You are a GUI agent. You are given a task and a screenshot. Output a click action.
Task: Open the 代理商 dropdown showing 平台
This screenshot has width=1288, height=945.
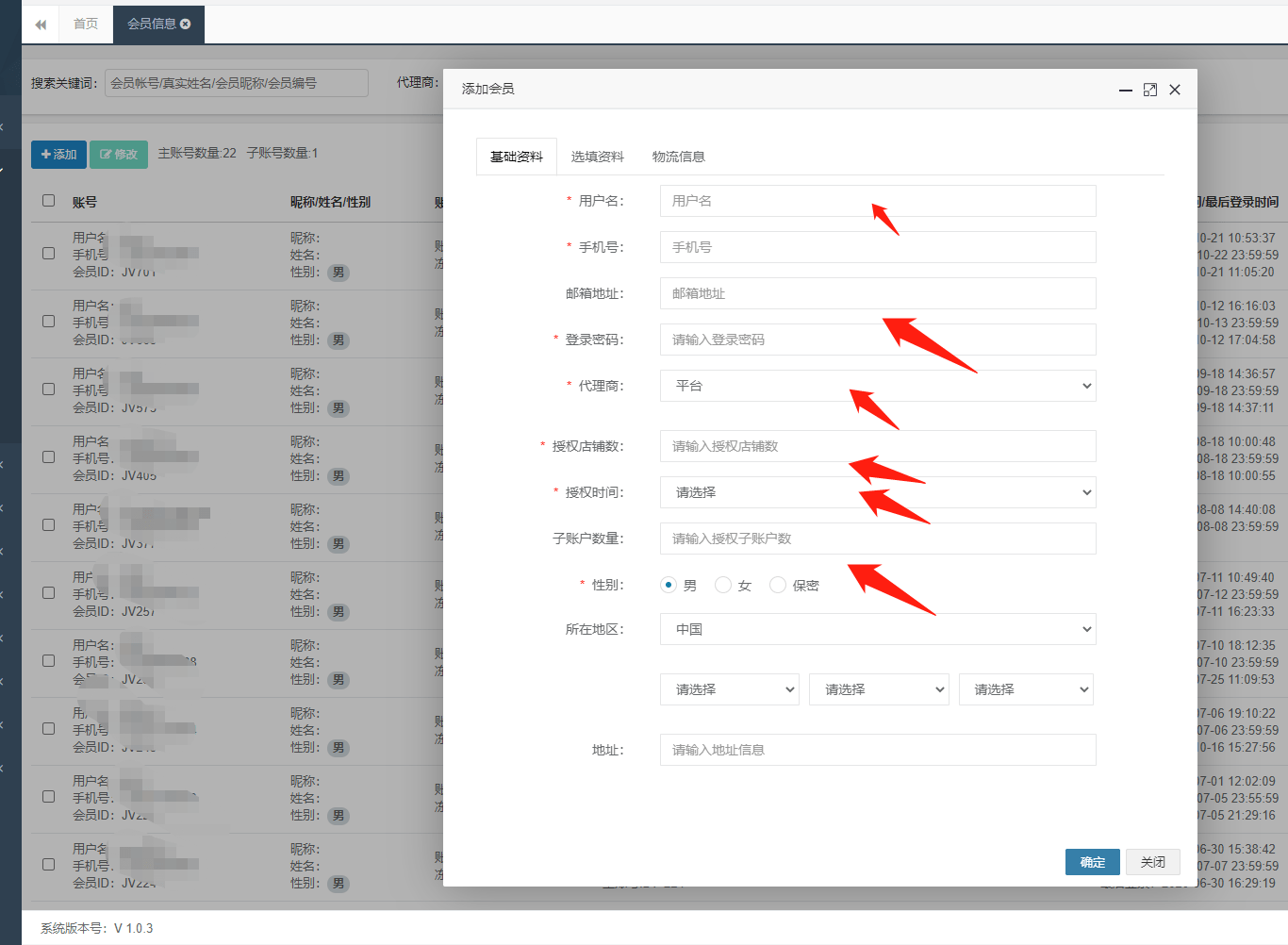click(x=877, y=386)
